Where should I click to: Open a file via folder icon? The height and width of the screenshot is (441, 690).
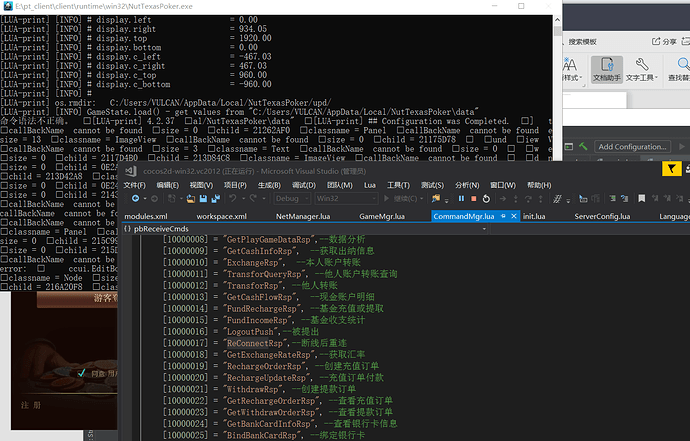tap(191, 198)
